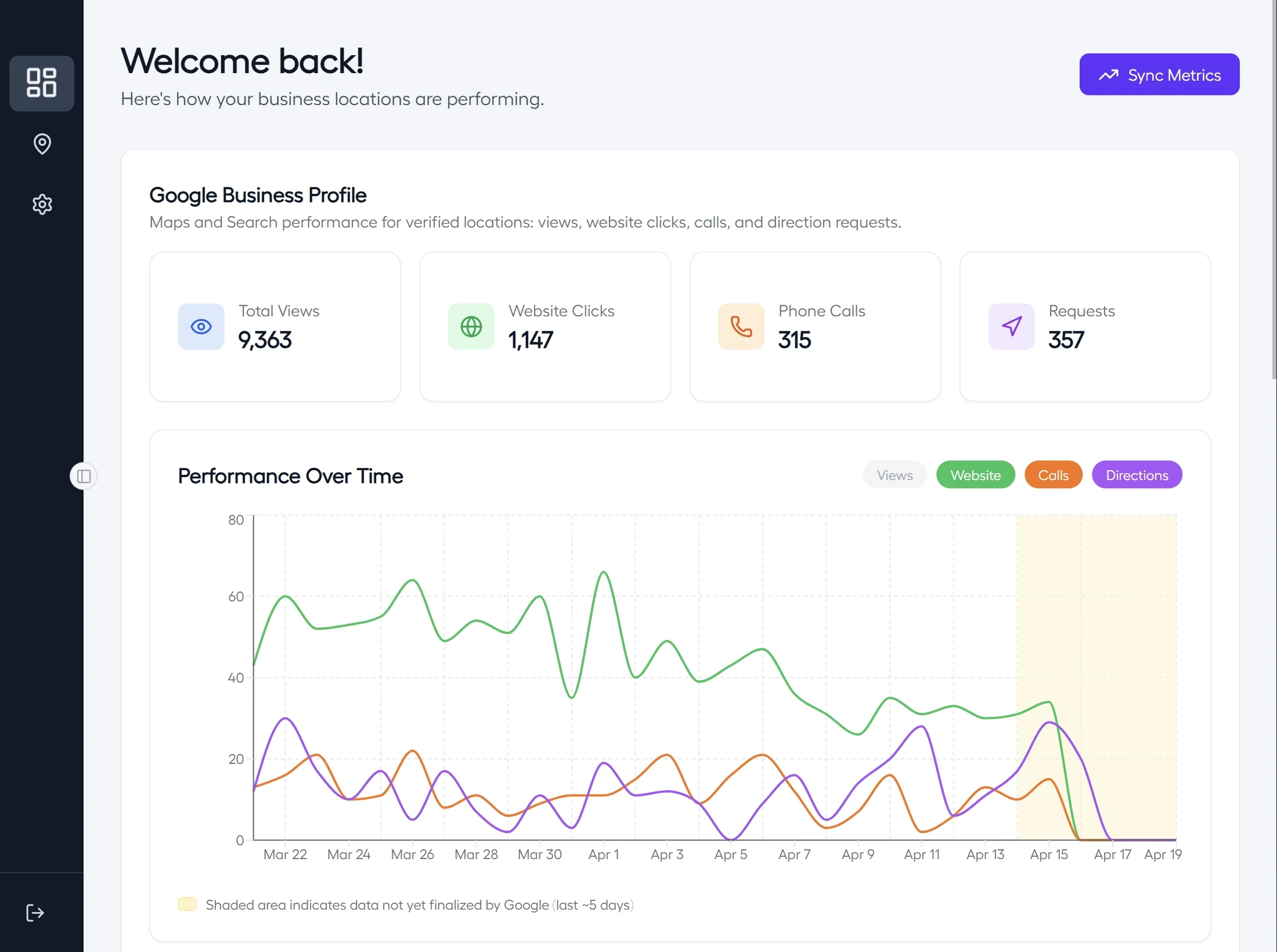
Task: Click the logout icon at sidebar bottom
Action: (x=35, y=913)
